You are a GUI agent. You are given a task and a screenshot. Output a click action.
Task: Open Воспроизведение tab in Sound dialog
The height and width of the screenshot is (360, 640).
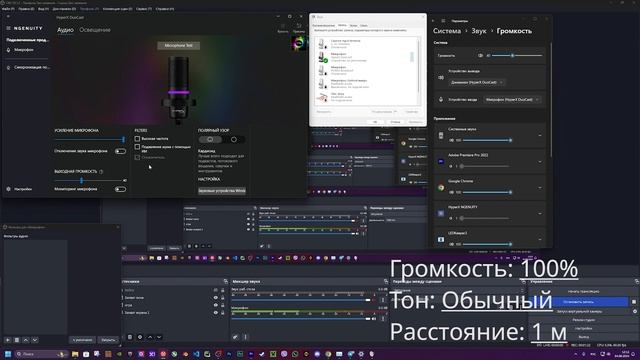coord(323,25)
